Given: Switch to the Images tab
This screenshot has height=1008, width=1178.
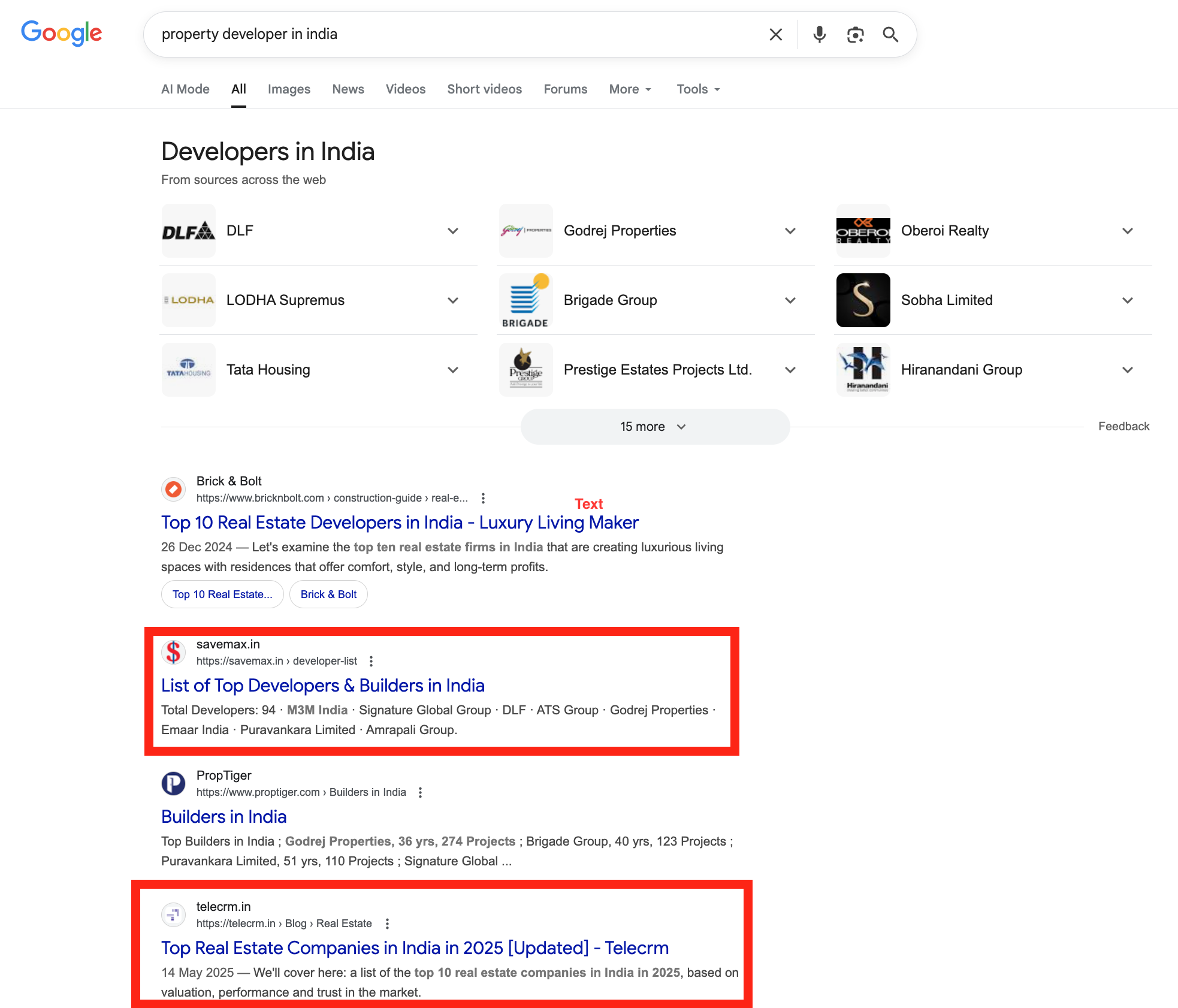Looking at the screenshot, I should (x=289, y=89).
